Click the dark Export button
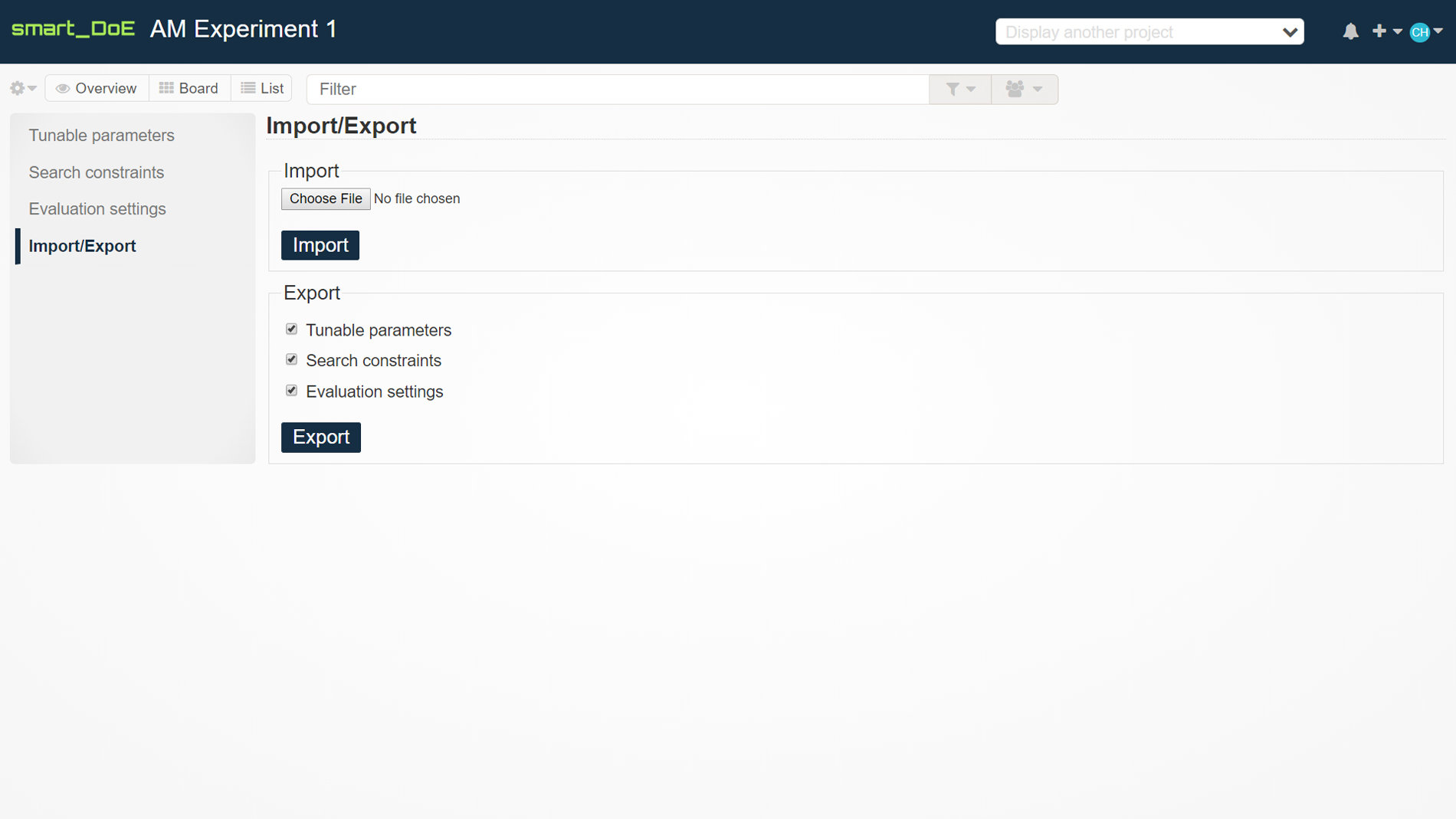Image resolution: width=1456 pixels, height=819 pixels. click(321, 437)
